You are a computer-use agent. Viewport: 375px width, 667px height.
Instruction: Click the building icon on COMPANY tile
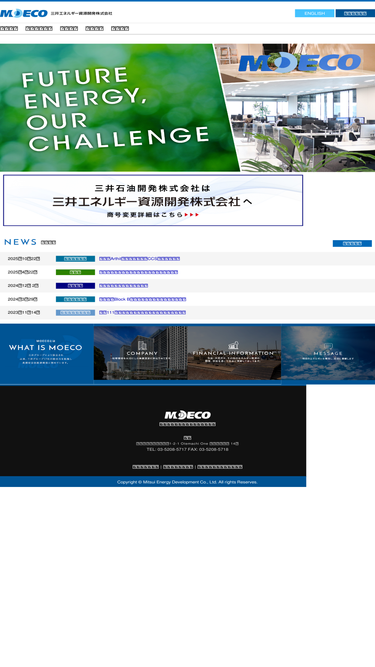pos(142,345)
